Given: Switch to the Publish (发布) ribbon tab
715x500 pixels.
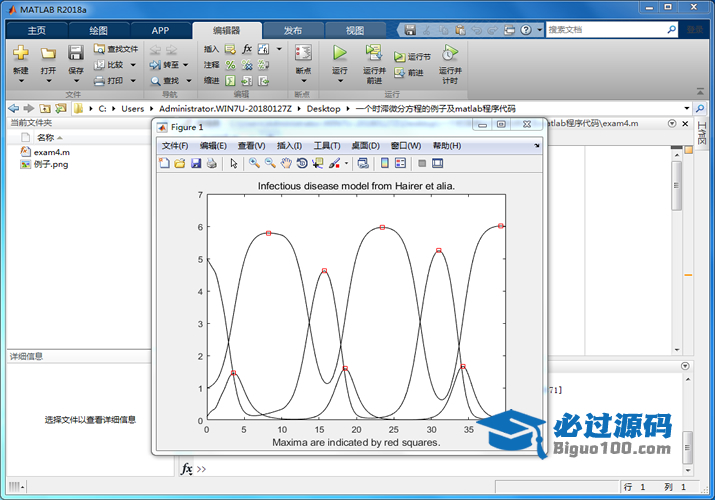Looking at the screenshot, I should (x=293, y=31).
